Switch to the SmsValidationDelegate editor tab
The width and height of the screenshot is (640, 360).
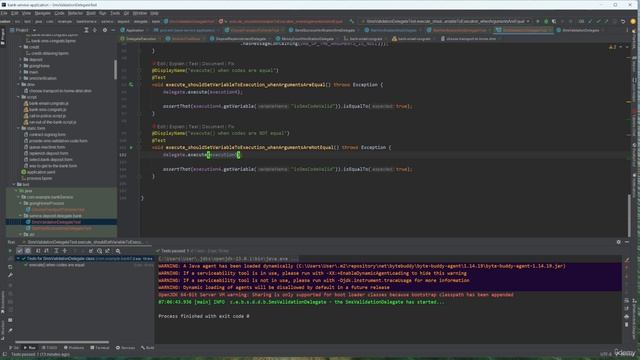(578, 30)
